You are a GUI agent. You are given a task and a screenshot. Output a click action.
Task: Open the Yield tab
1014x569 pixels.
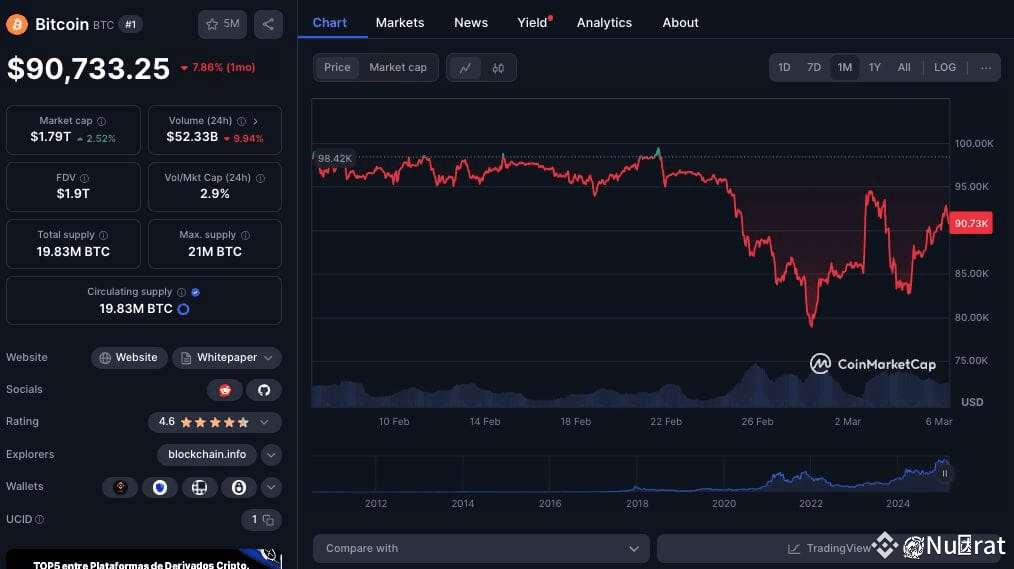(533, 23)
